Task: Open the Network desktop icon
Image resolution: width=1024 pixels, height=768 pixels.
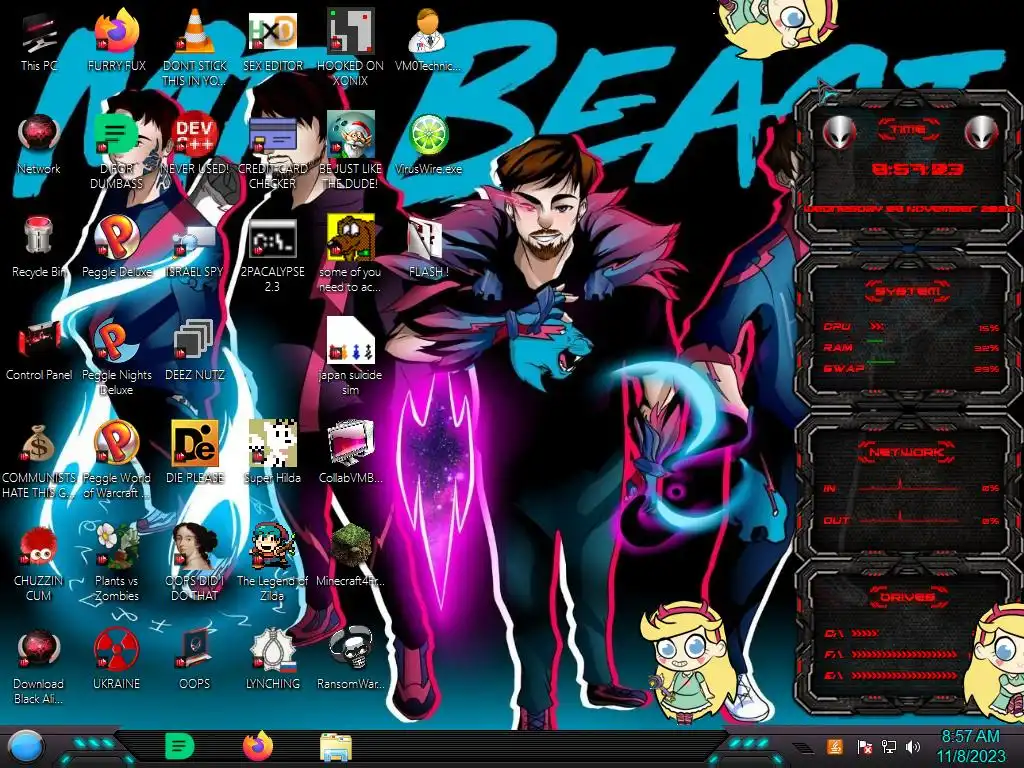Action: click(39, 144)
